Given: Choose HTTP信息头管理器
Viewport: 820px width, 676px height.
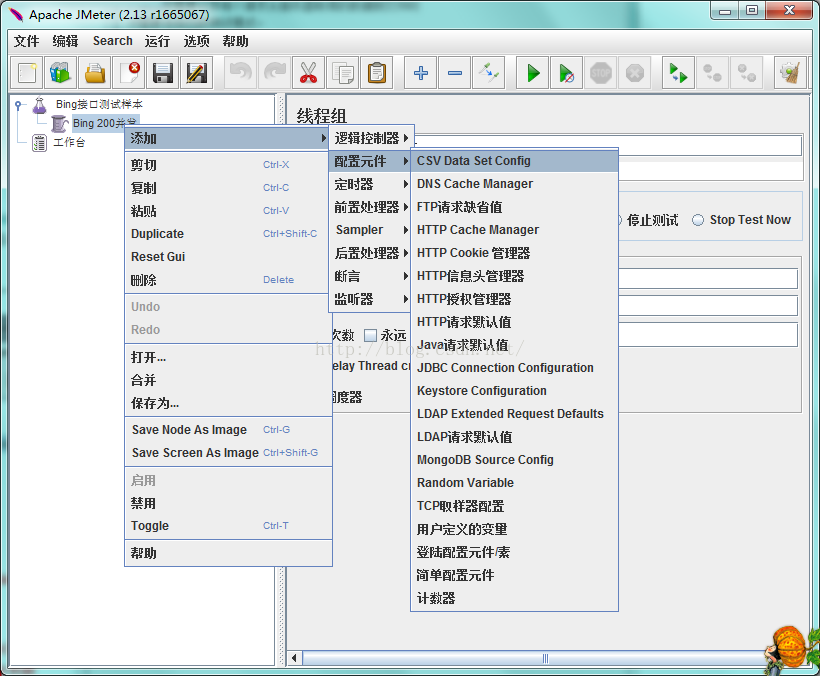Looking at the screenshot, I should (515, 276).
